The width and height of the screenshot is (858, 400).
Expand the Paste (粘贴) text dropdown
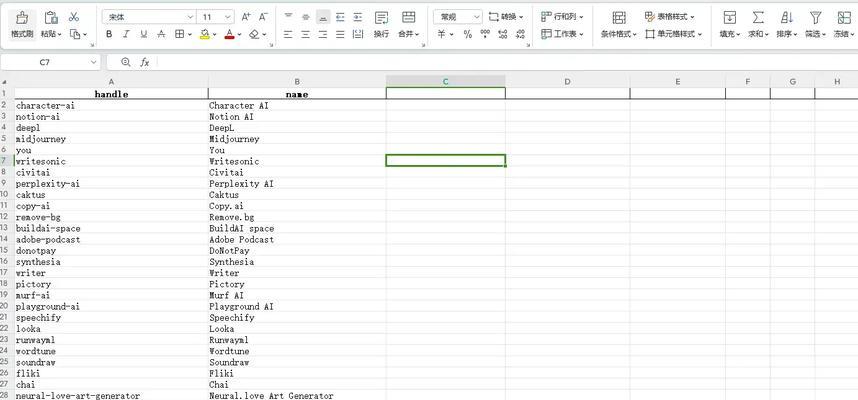pos(51,34)
